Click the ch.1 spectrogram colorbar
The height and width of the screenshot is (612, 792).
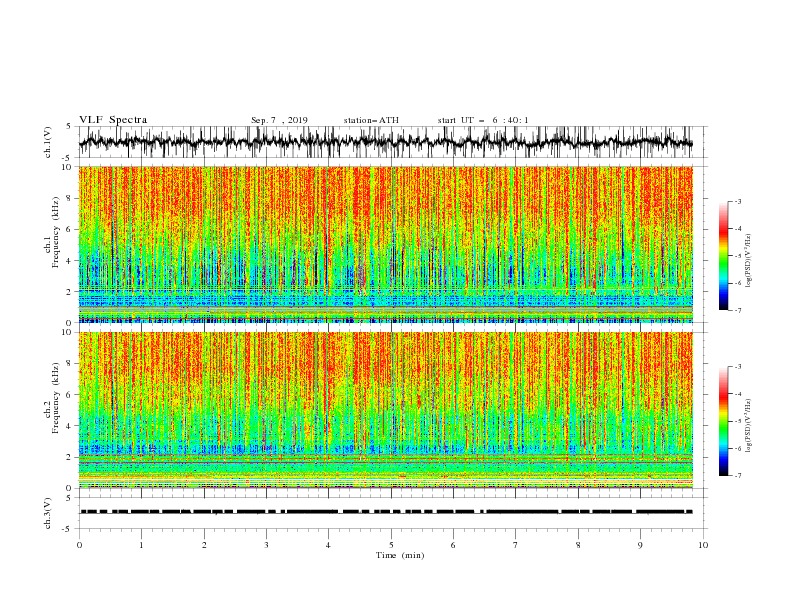point(723,256)
